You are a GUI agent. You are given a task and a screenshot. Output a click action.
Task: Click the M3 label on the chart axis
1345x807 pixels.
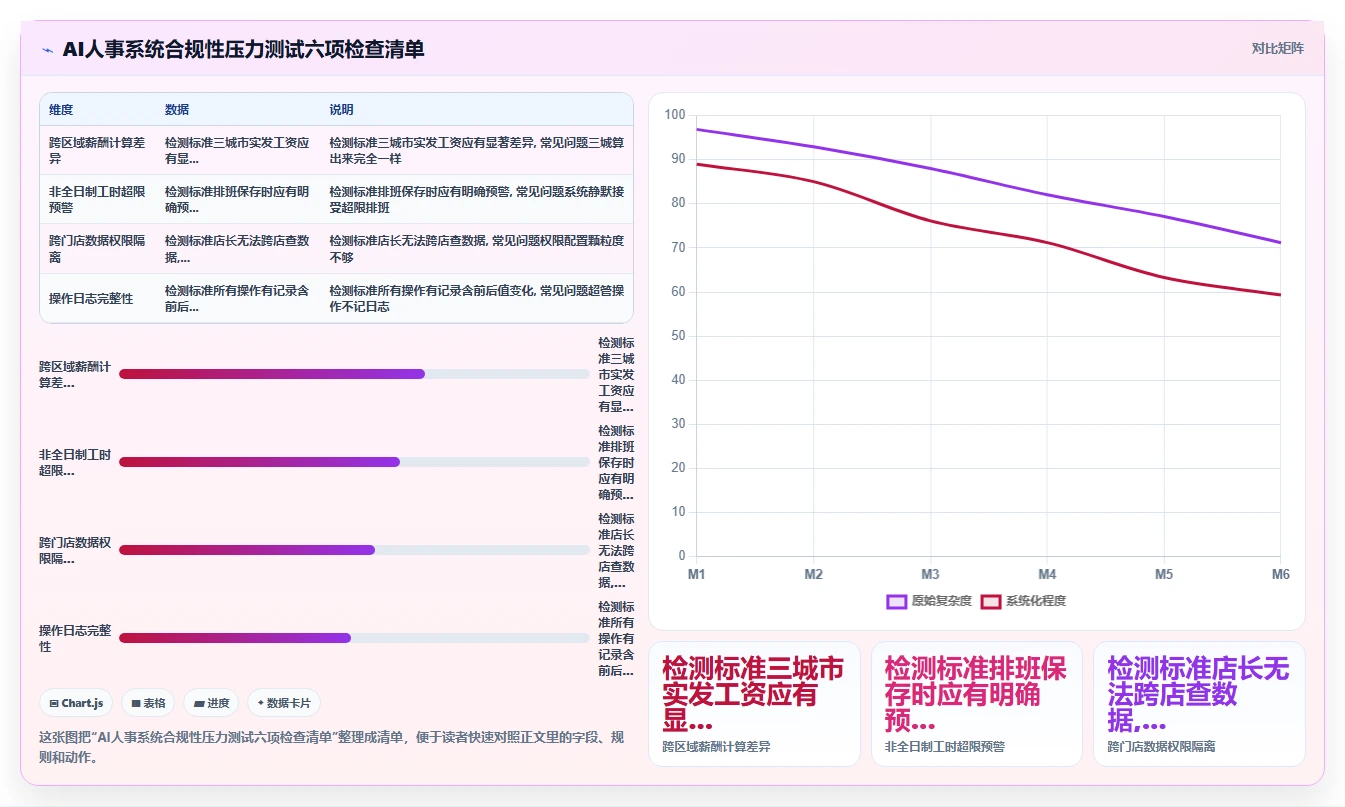point(930,575)
